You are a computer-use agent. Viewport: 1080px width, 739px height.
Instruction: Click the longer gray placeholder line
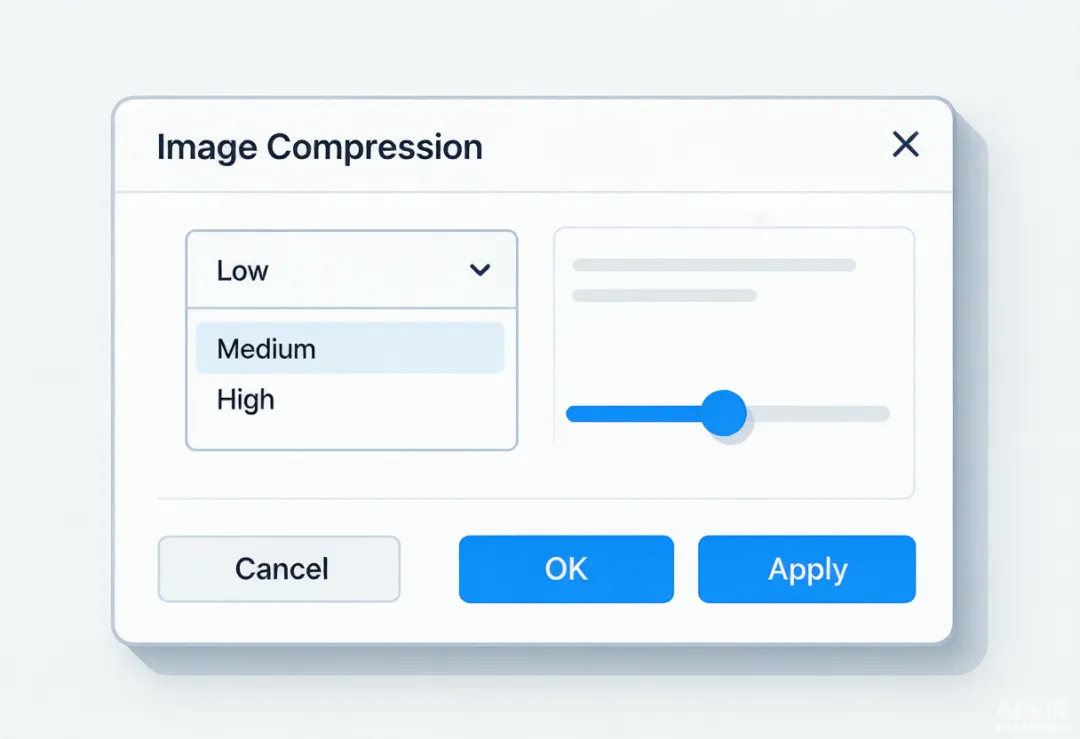[x=714, y=265]
